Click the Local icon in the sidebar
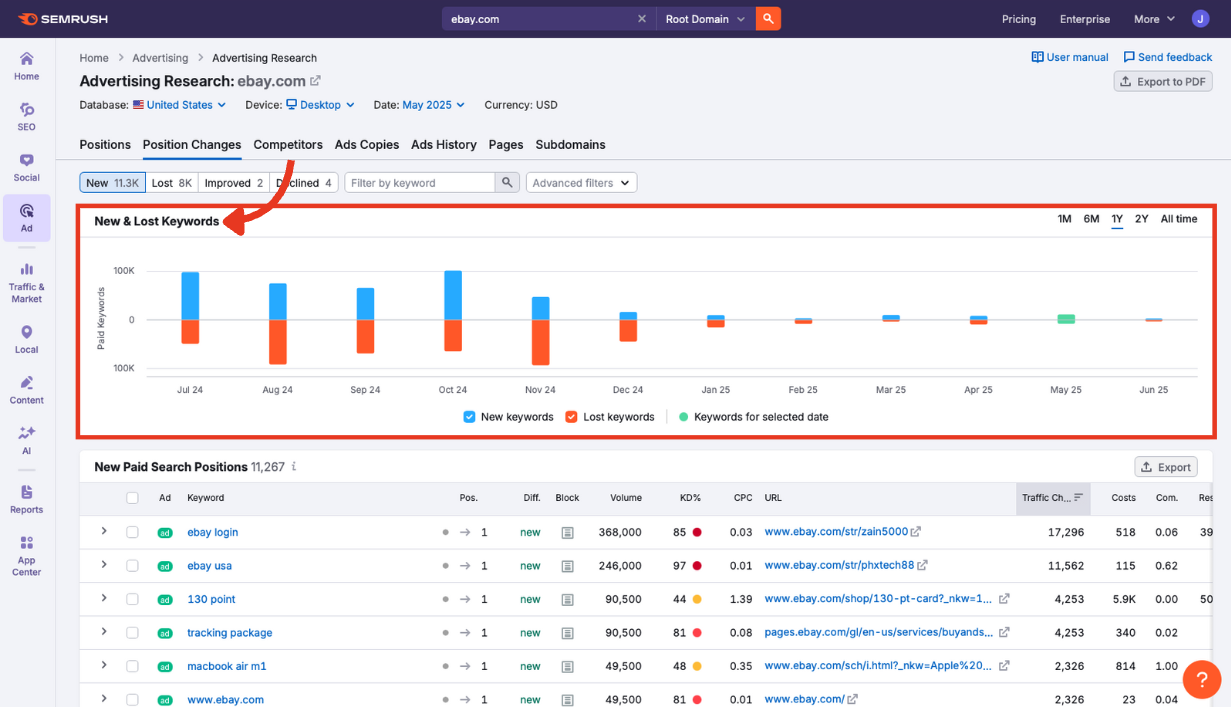 pyautogui.click(x=25, y=335)
